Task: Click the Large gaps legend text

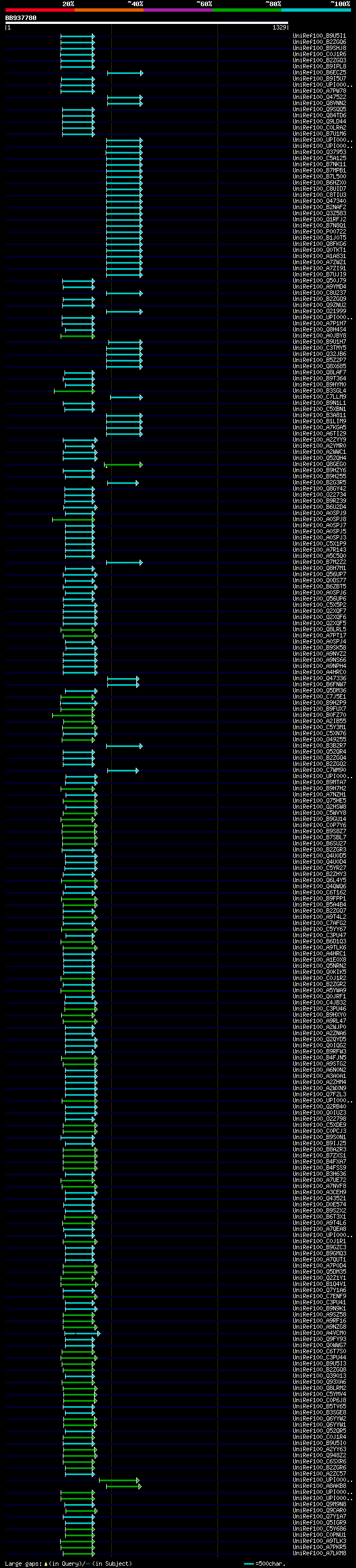Action: point(23,1564)
